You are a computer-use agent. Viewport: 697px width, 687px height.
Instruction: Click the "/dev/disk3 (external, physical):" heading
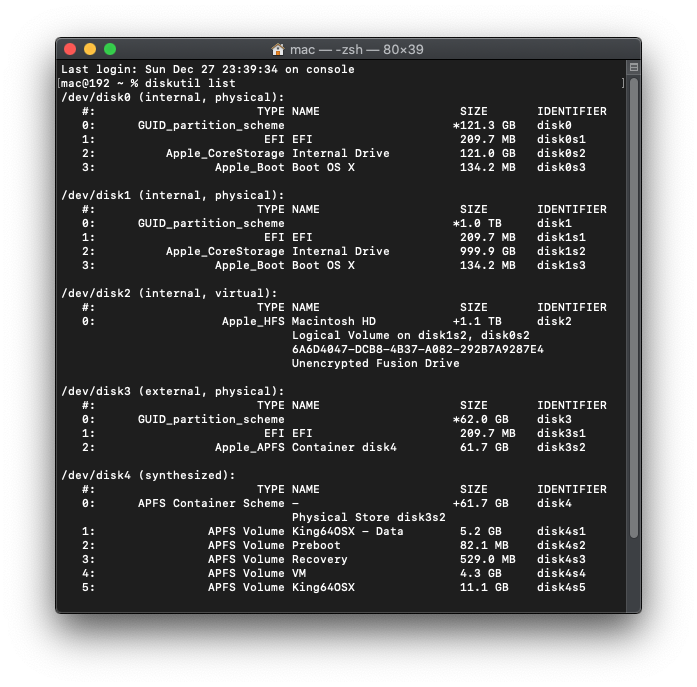click(x=172, y=391)
